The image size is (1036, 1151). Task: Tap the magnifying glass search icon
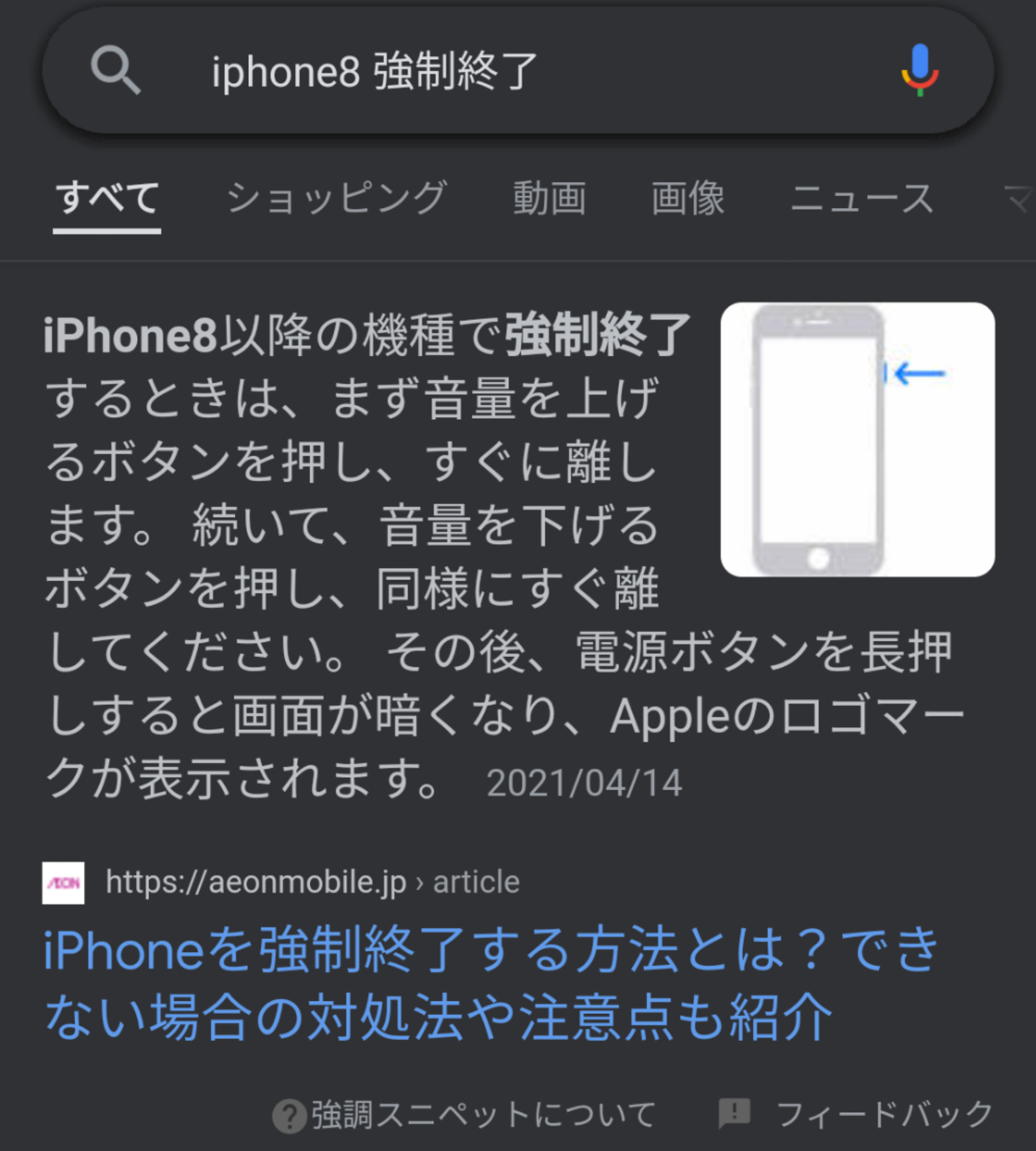point(116,70)
